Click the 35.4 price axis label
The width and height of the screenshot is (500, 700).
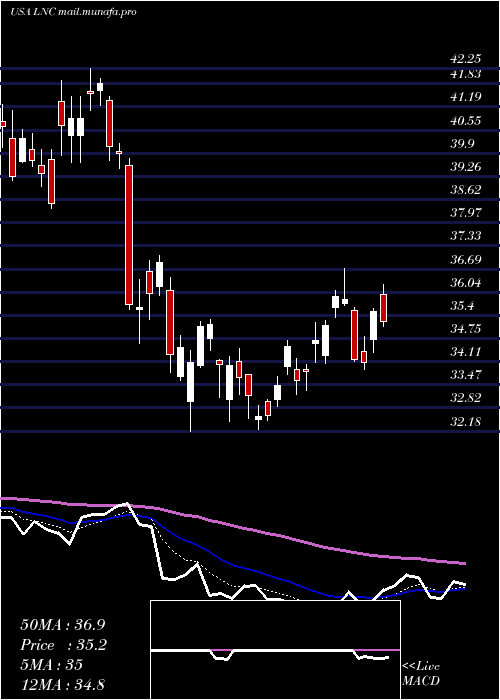pos(463,305)
